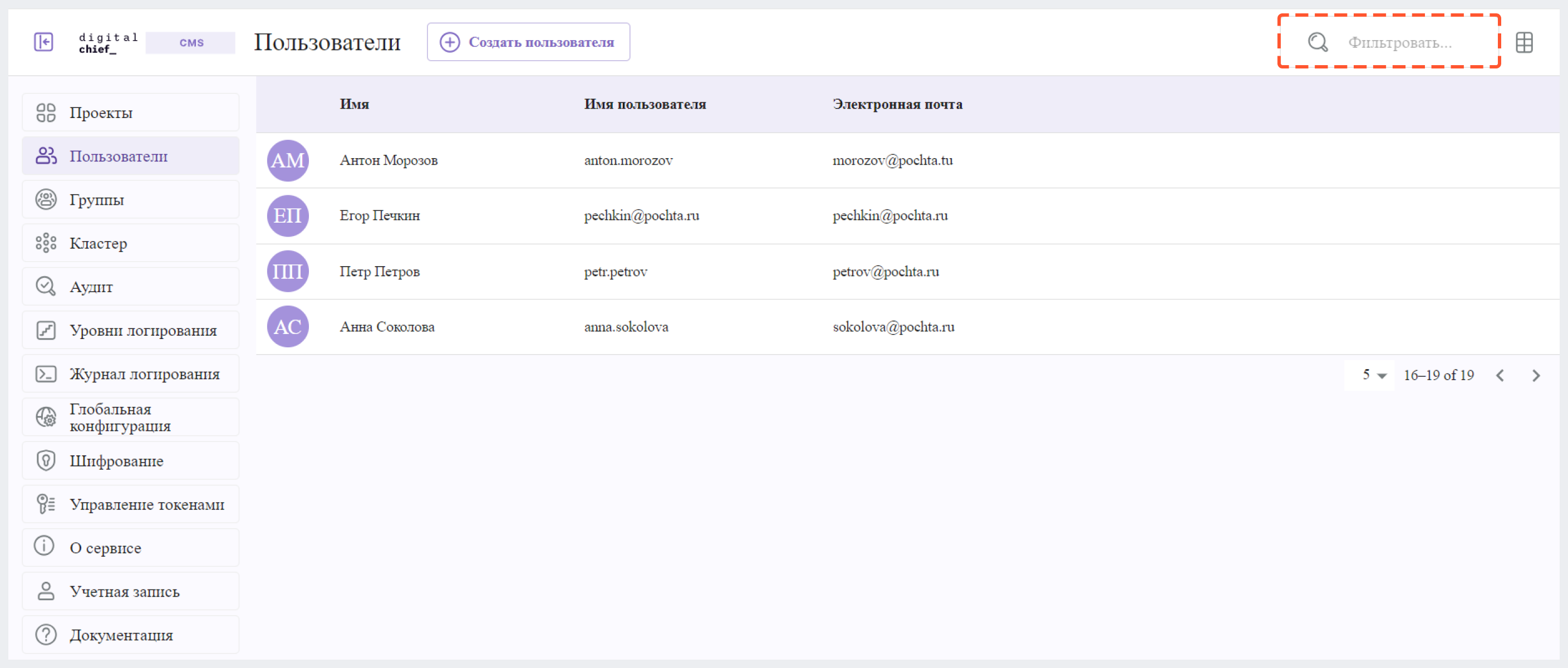Open Учетная запись page

click(x=131, y=591)
